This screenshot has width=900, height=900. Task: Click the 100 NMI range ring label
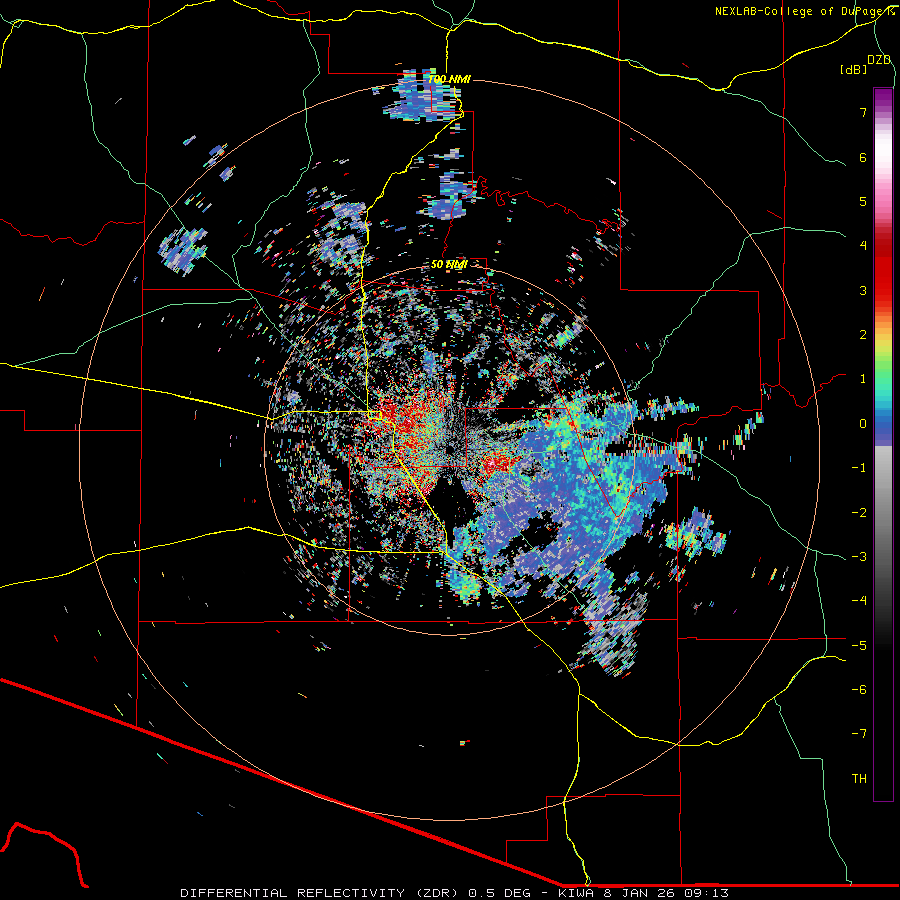pyautogui.click(x=449, y=79)
